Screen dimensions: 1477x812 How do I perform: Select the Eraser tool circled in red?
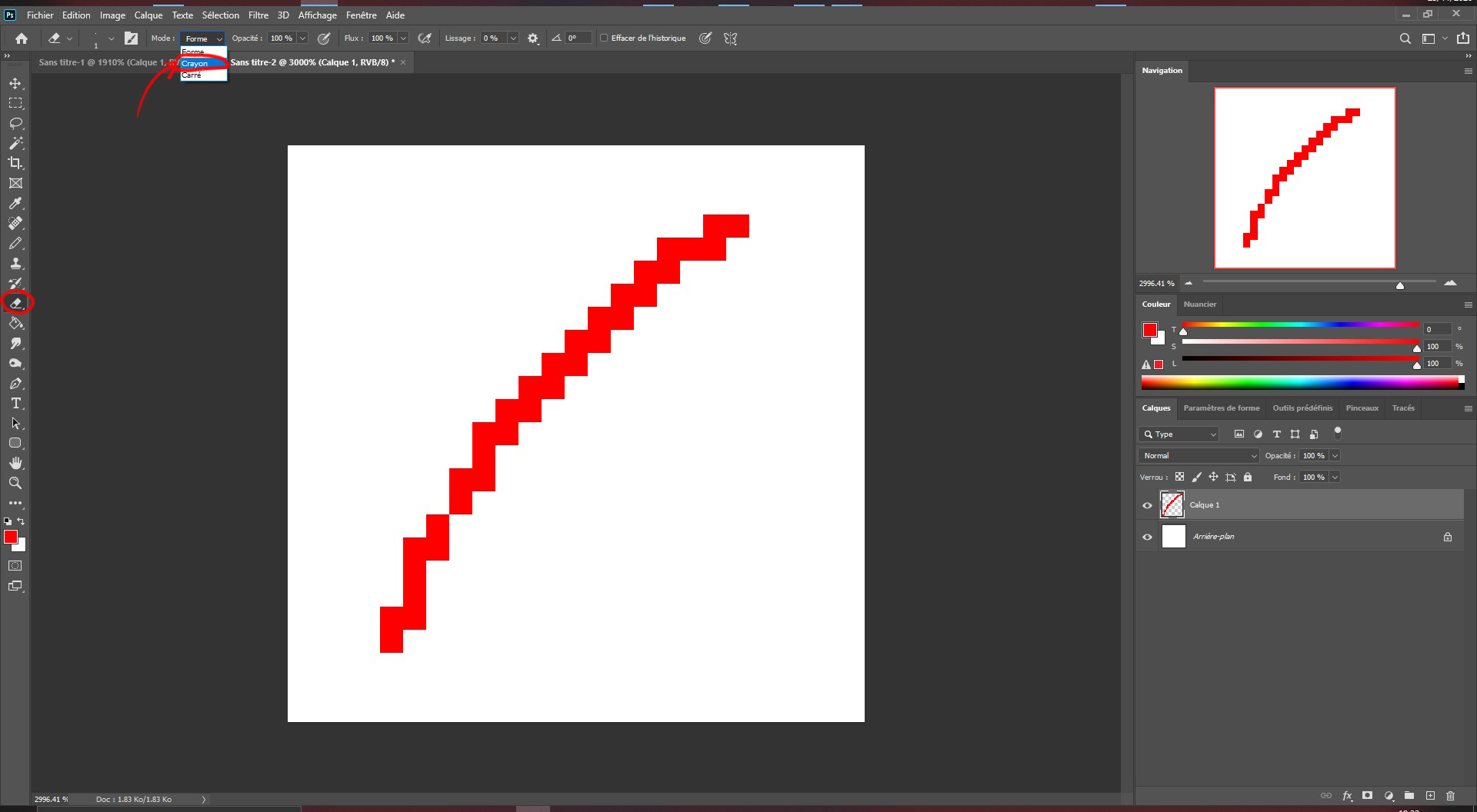[x=17, y=302]
